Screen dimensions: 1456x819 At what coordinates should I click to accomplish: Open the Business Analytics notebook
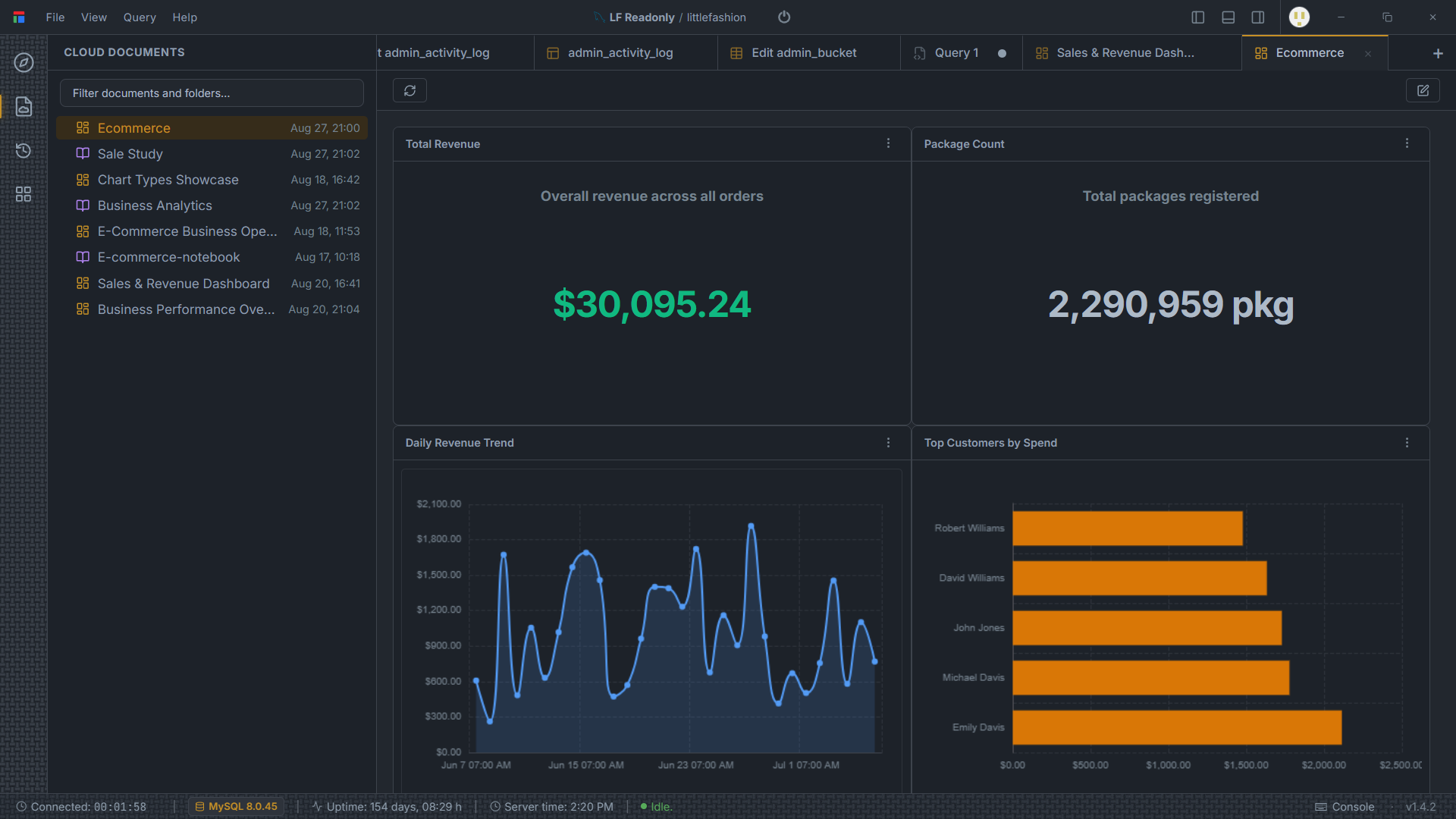pos(212,206)
